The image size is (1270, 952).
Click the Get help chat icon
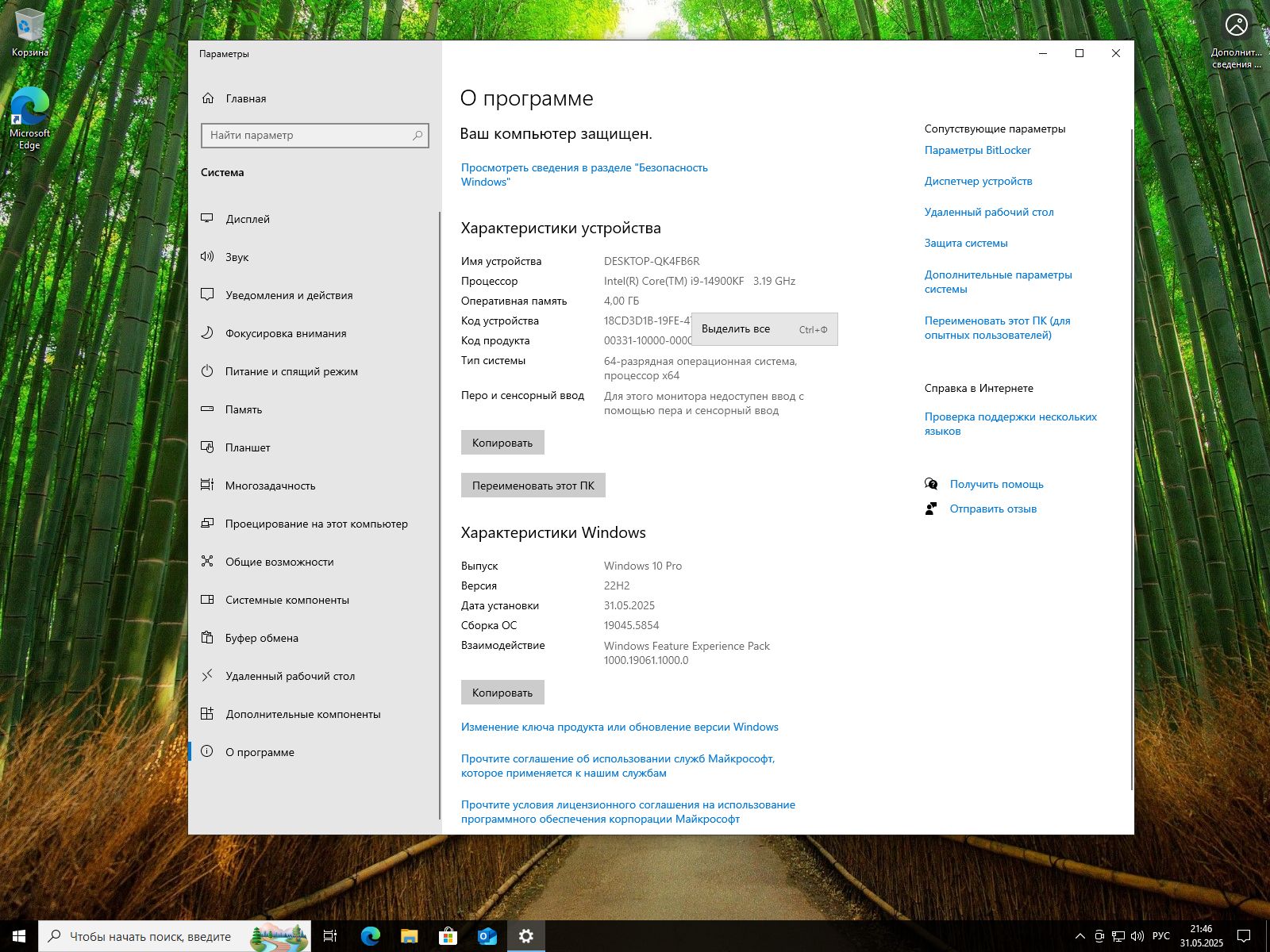(x=931, y=484)
